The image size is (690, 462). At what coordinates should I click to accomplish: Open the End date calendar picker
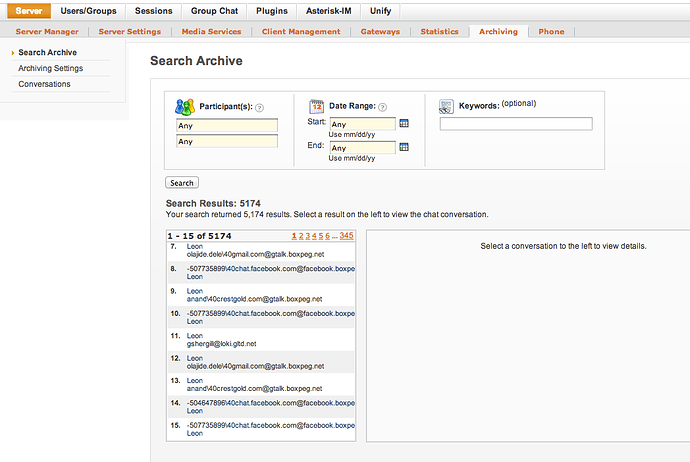coord(404,147)
